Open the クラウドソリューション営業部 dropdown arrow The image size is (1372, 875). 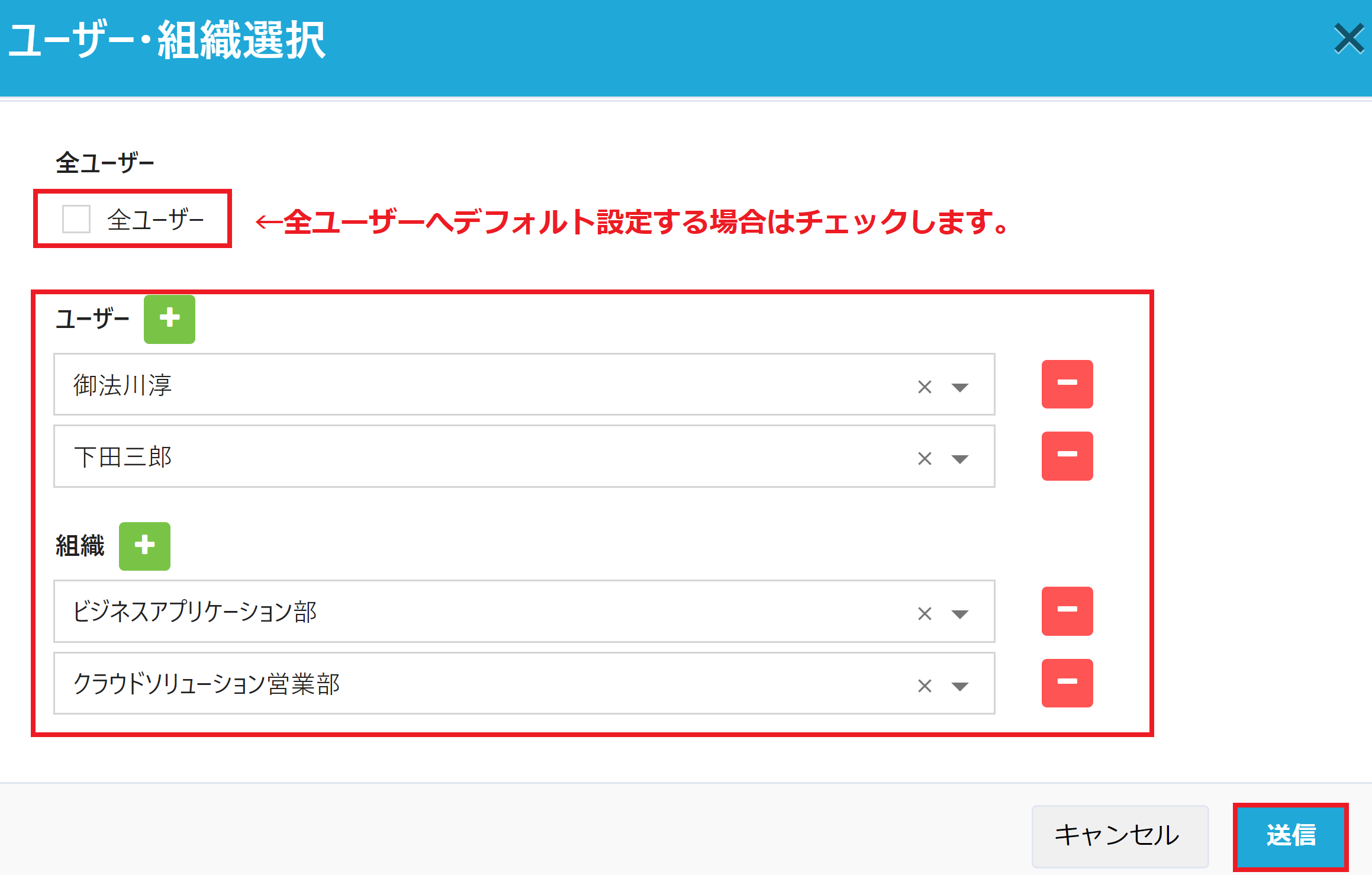pyautogui.click(x=960, y=686)
